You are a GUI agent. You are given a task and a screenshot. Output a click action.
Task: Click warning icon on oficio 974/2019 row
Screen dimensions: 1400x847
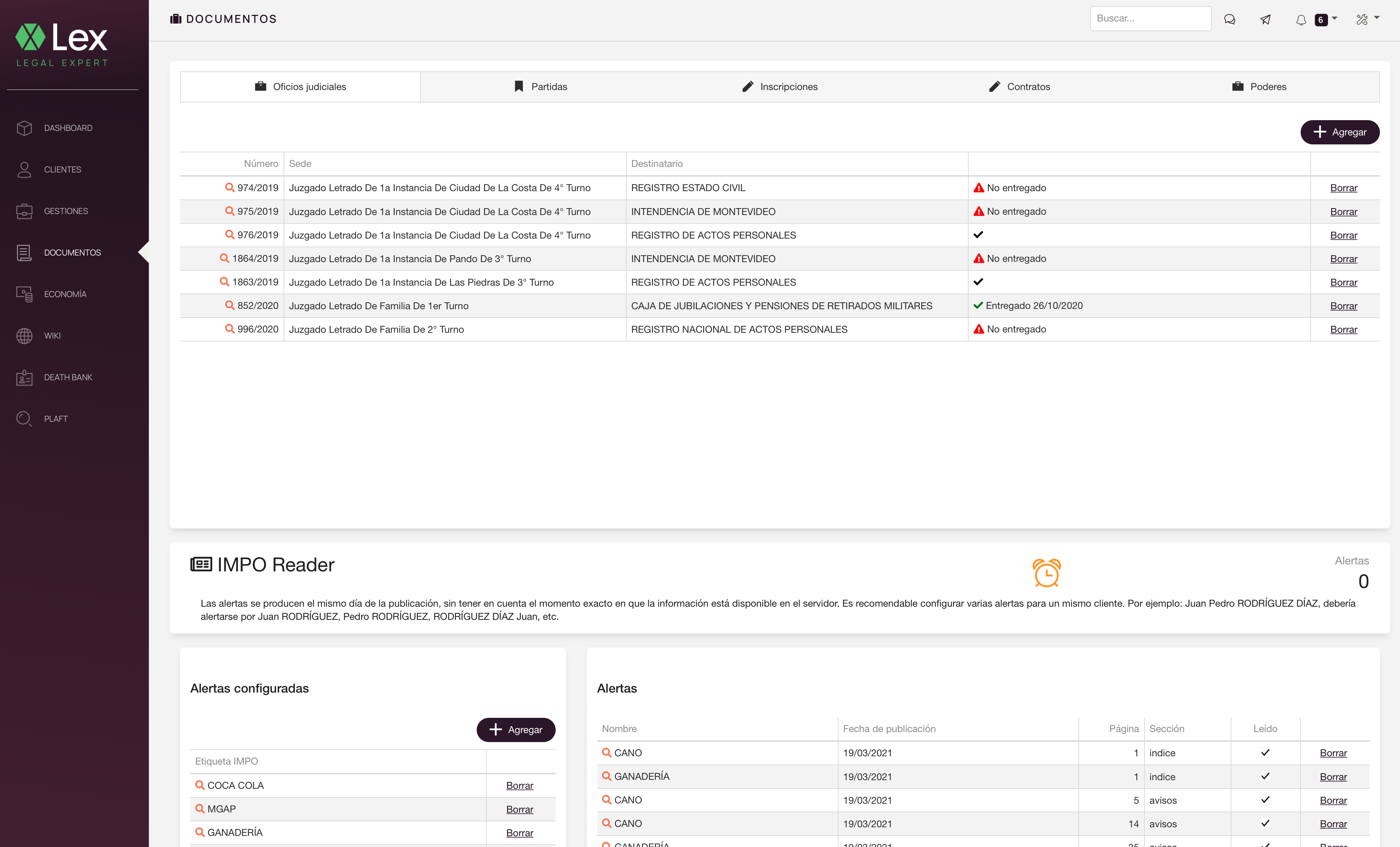[978, 188]
